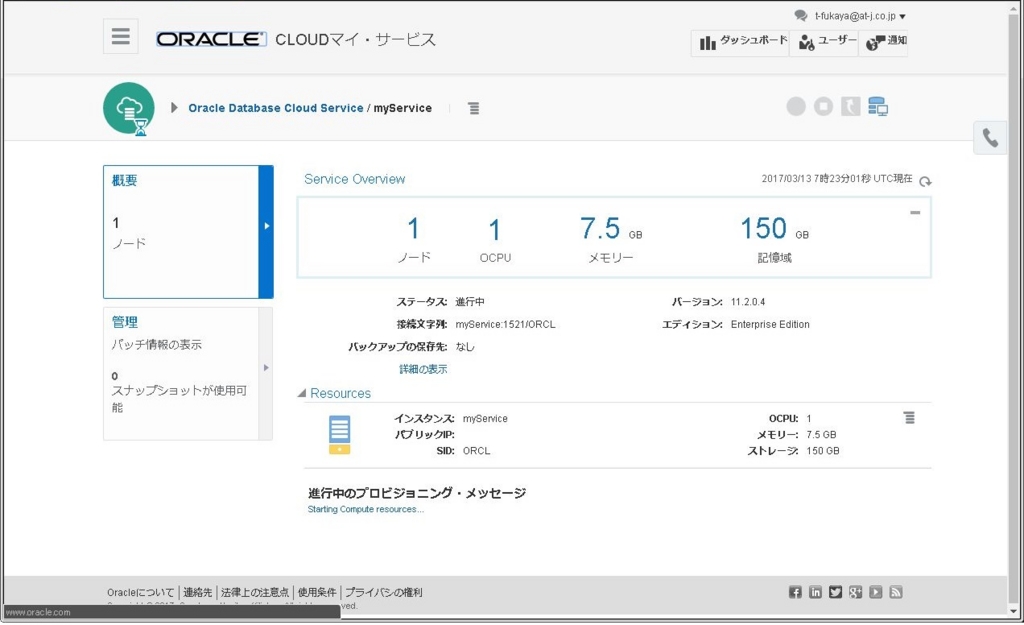This screenshot has height=625, width=1024.
Task: Expand the 概要 tile arrow
Action: pyautogui.click(x=266, y=226)
